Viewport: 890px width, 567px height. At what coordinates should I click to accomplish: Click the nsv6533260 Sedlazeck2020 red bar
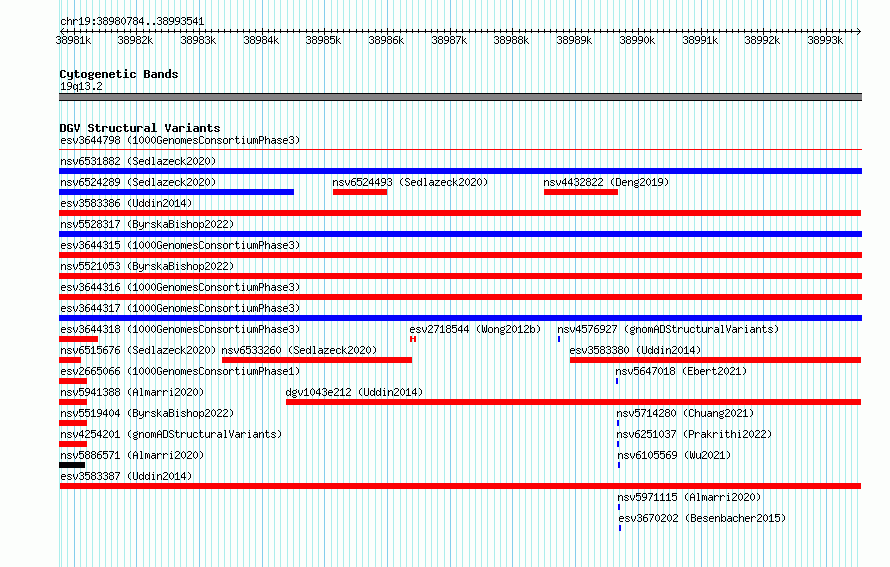tap(317, 360)
